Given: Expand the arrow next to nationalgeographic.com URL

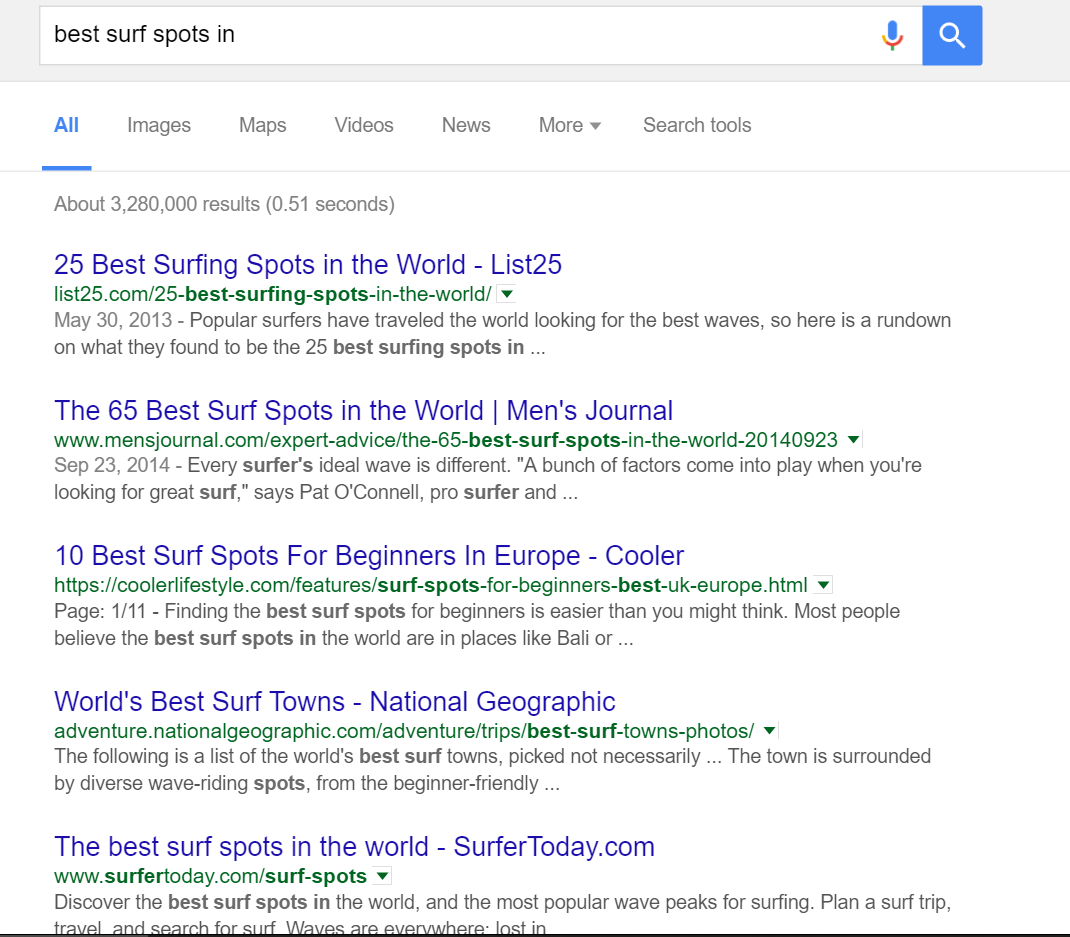Looking at the screenshot, I should 769,731.
